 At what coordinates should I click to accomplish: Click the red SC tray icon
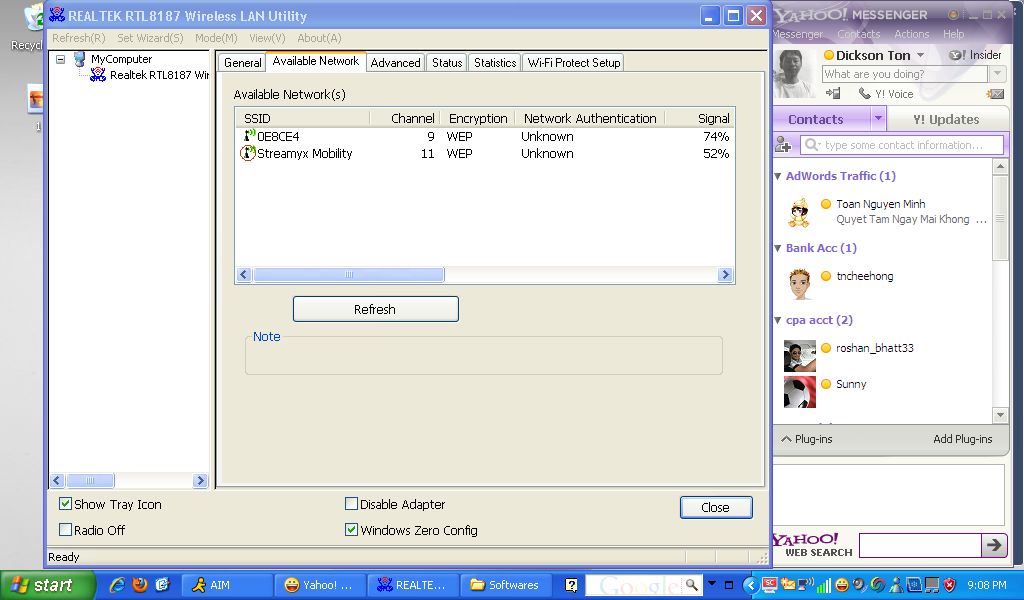(x=770, y=585)
